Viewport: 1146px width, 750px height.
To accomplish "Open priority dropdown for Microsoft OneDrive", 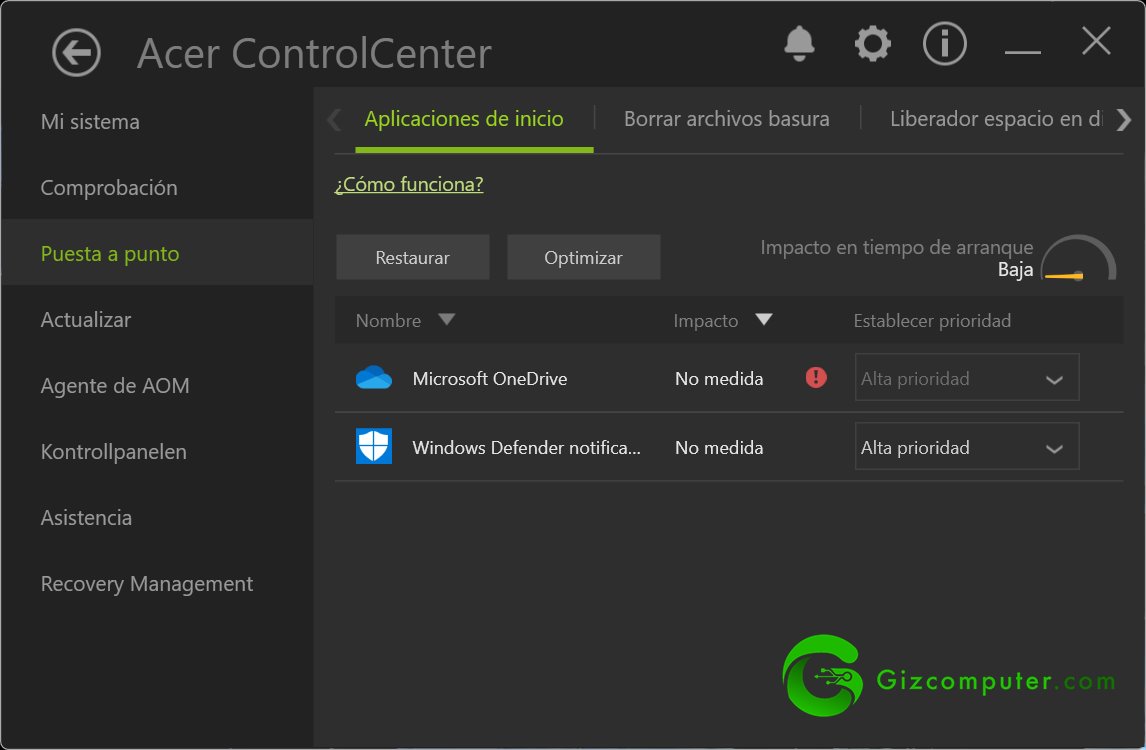I will [967, 377].
